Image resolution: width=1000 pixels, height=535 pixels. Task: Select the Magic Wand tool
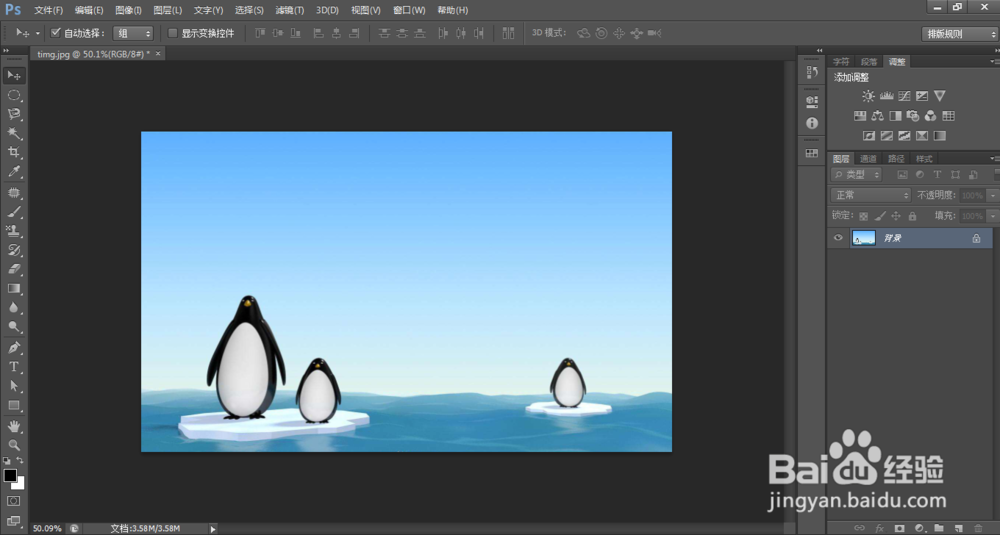13,133
